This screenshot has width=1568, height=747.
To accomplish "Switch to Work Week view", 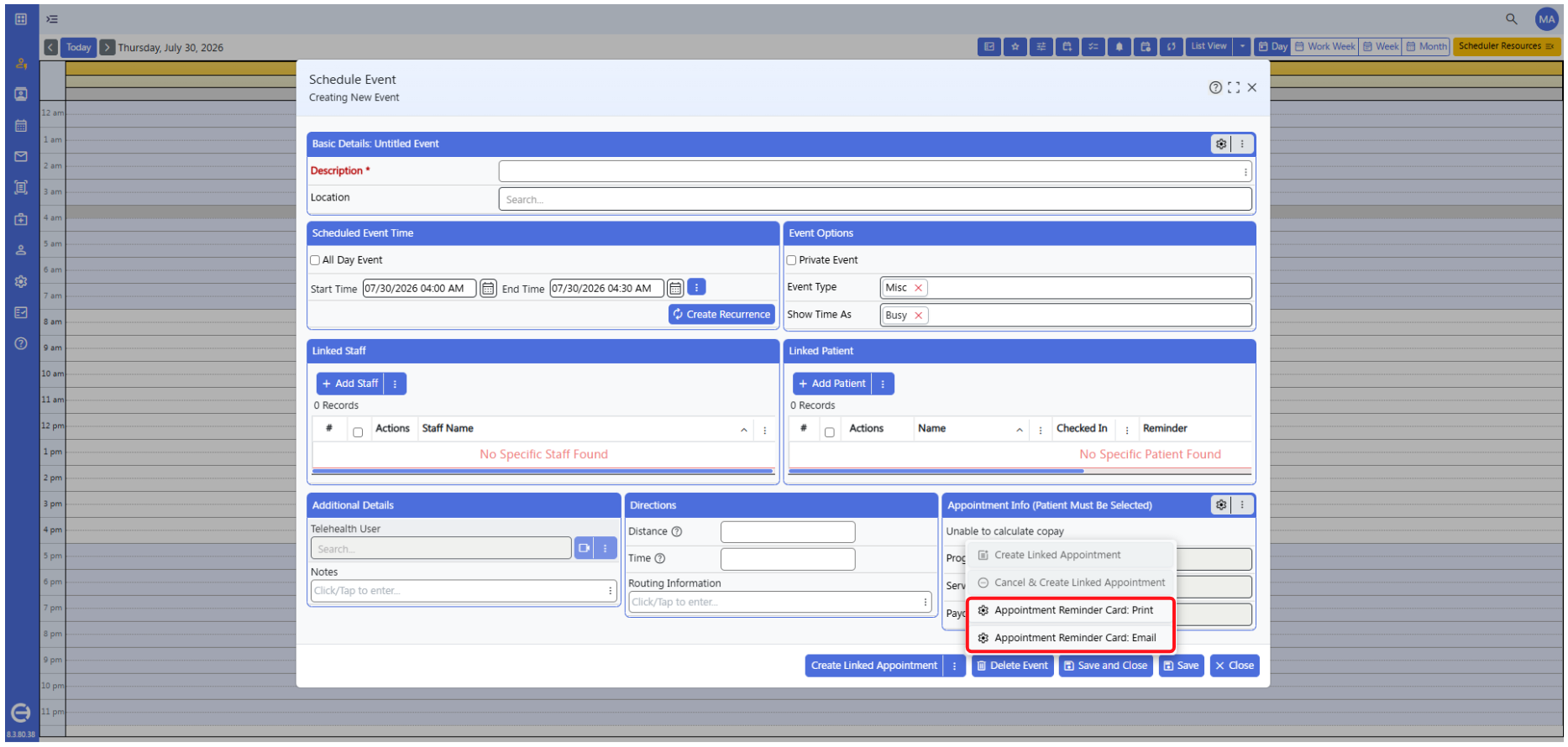I will (x=1325, y=47).
